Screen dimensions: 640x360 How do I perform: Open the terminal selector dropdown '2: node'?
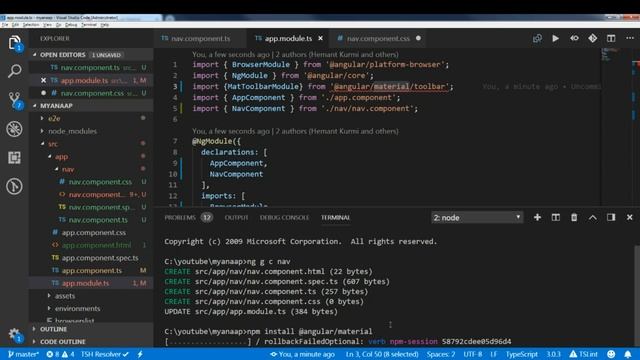[x=477, y=218]
